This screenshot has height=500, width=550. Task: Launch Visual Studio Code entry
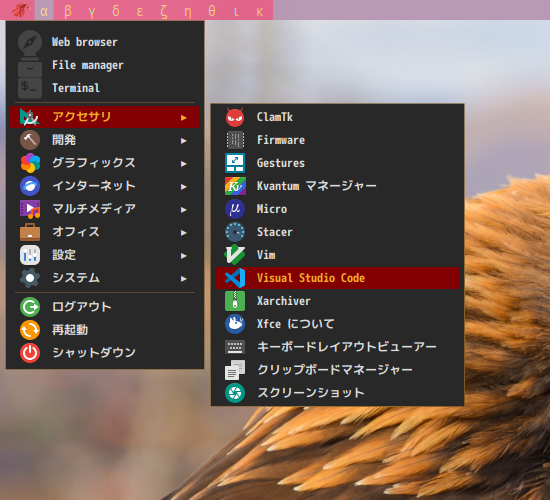tap(337, 278)
